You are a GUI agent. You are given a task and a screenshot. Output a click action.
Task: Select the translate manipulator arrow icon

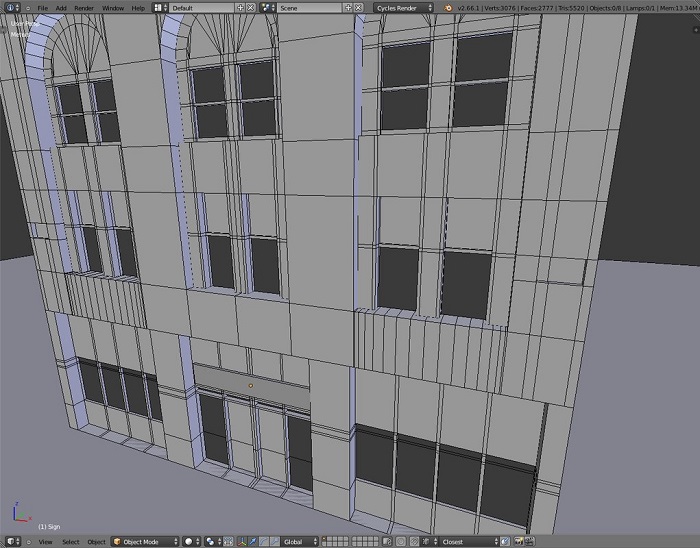tap(253, 541)
